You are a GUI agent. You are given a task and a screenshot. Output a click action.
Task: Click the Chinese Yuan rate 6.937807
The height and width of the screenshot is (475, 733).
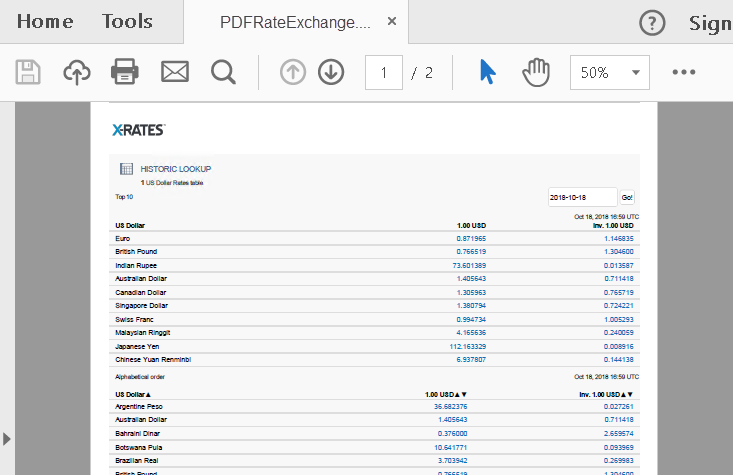pyautogui.click(x=471, y=360)
